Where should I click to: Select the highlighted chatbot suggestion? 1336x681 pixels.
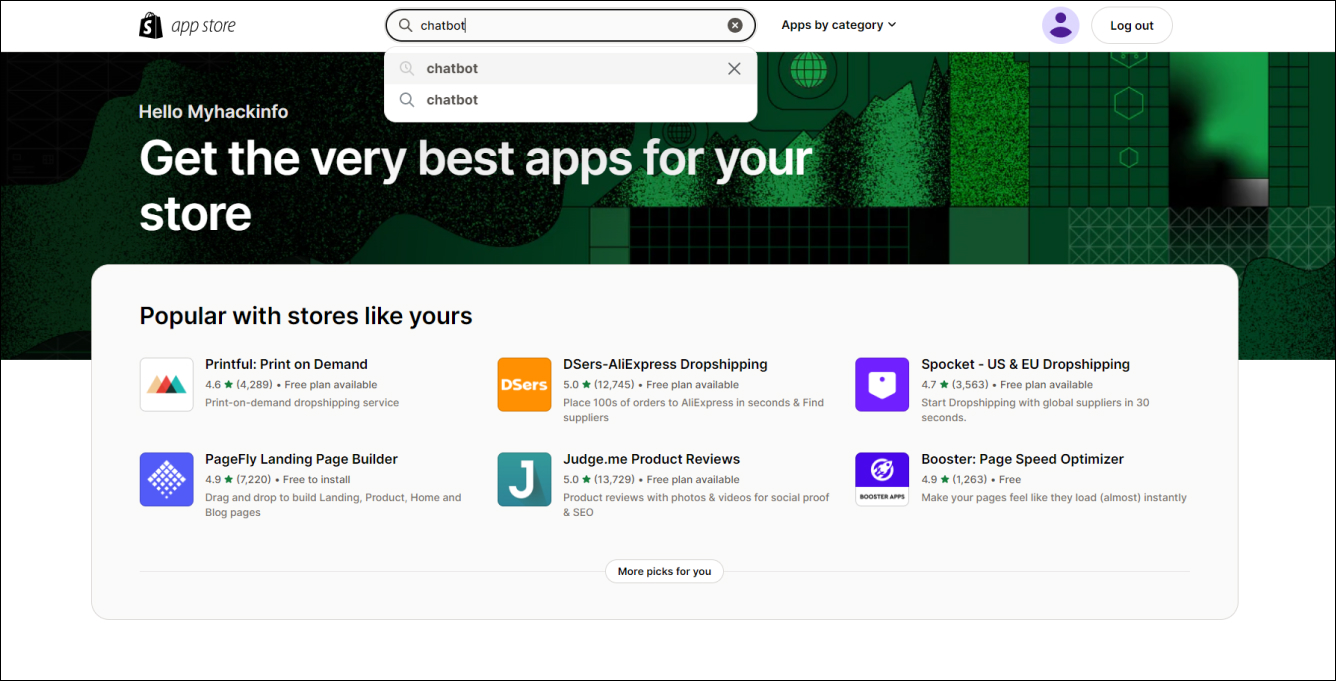click(x=571, y=69)
